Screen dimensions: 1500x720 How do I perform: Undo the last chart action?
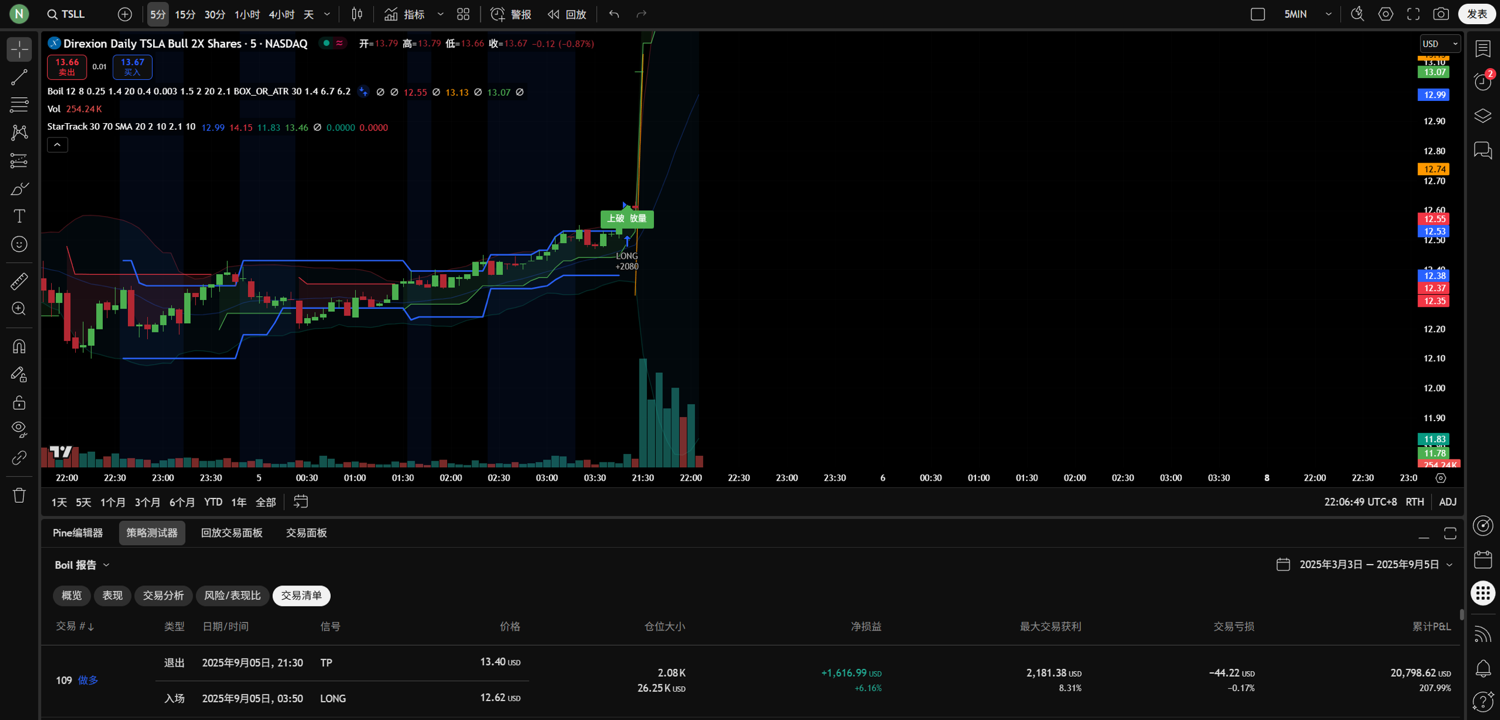point(614,14)
